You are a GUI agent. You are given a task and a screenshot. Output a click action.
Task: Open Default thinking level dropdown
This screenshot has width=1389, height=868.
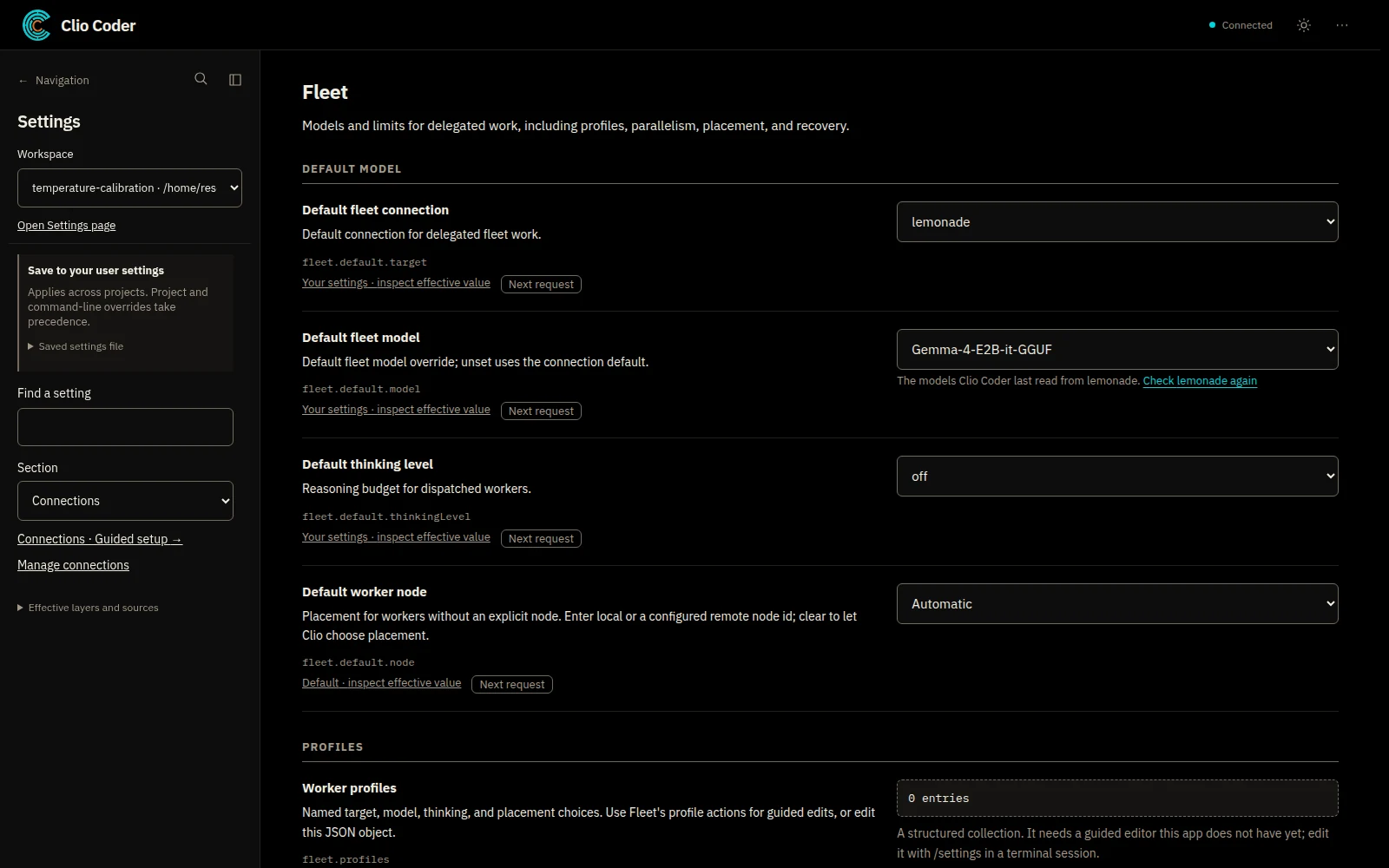point(1117,477)
